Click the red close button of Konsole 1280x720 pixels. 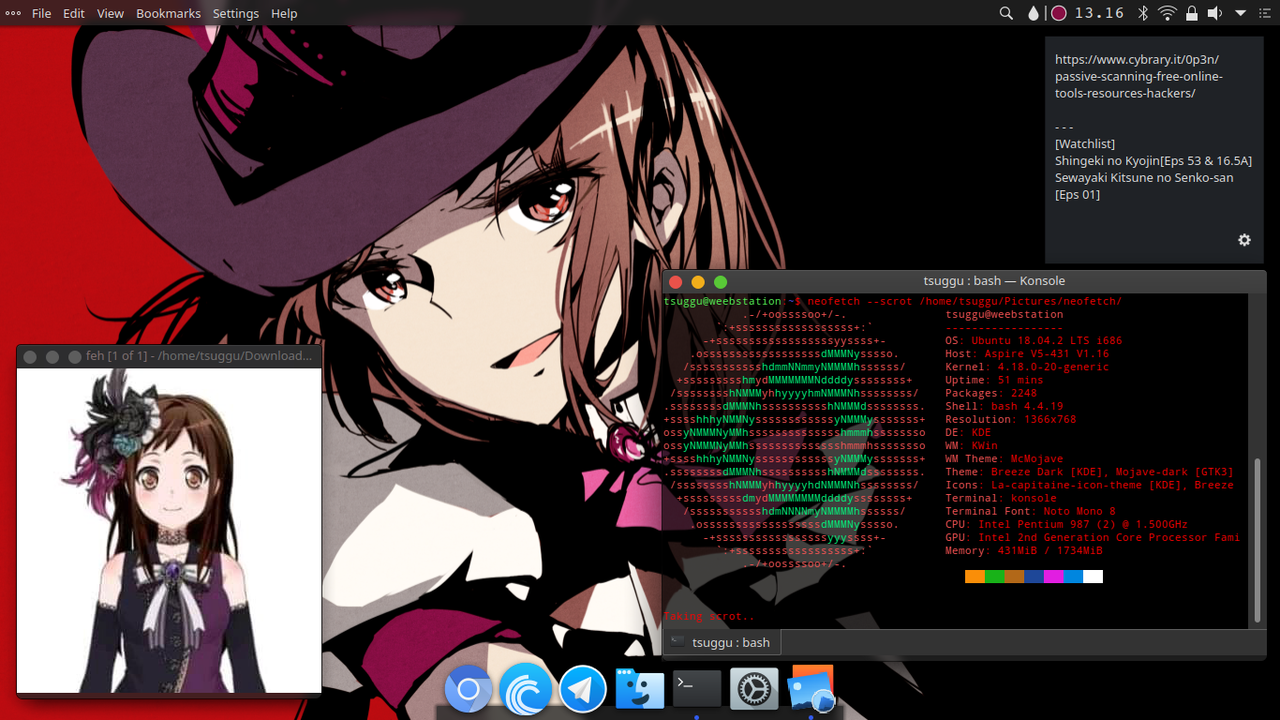675,282
